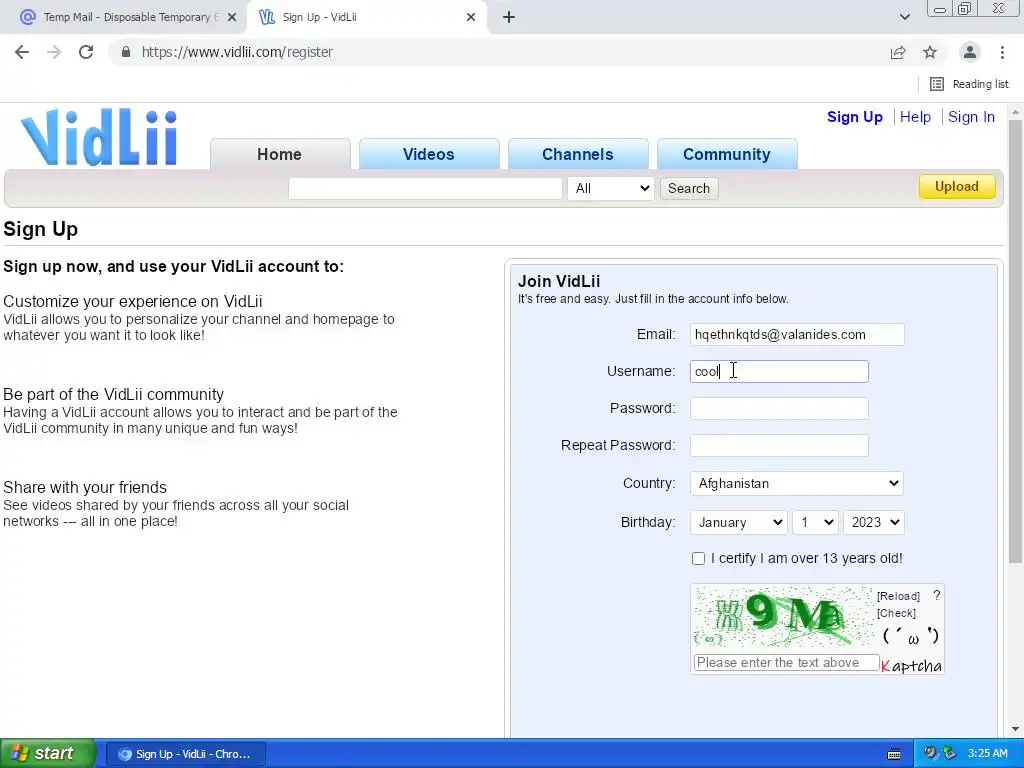Open the Country dropdown
The height and width of the screenshot is (768, 1024).
(797, 483)
